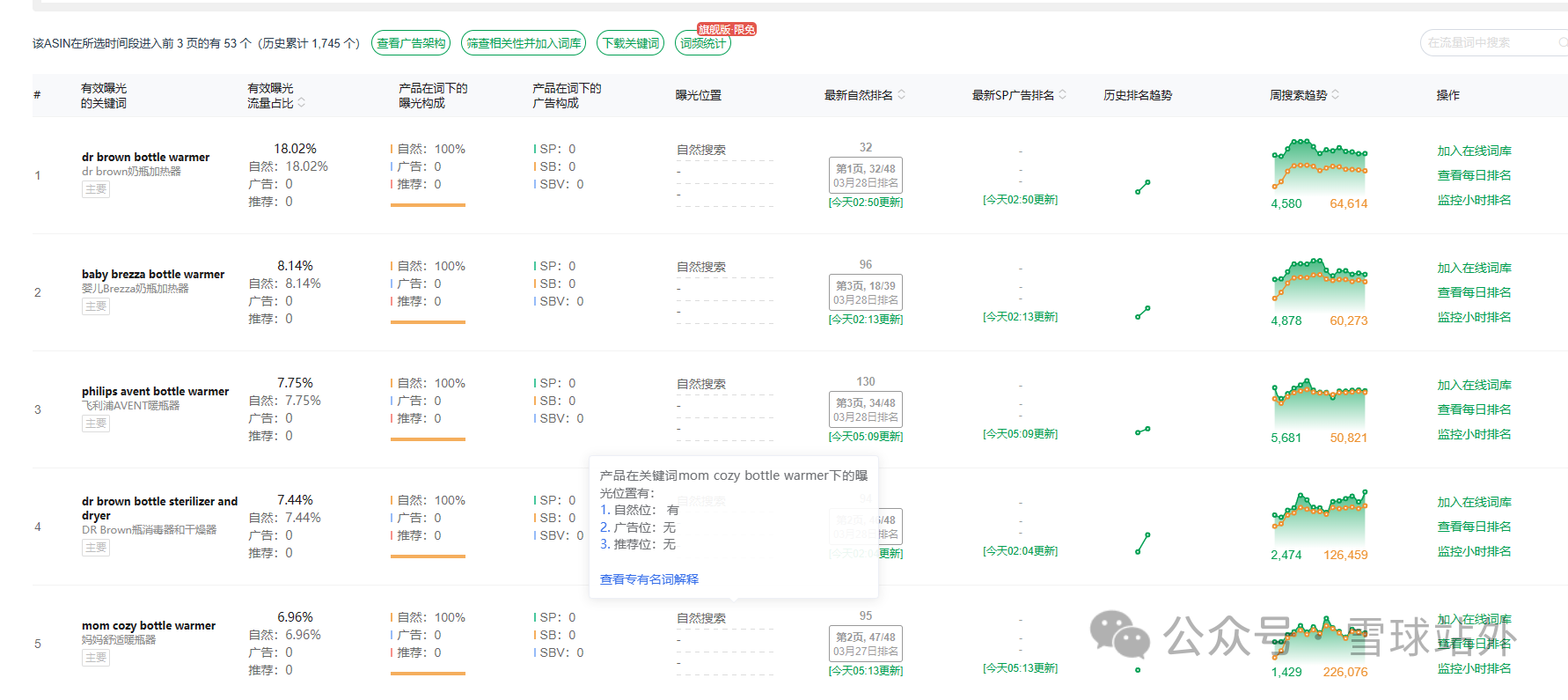The image size is (1568, 700).
Task: Click exposure share bar for 7.75% row
Action: 428,439
